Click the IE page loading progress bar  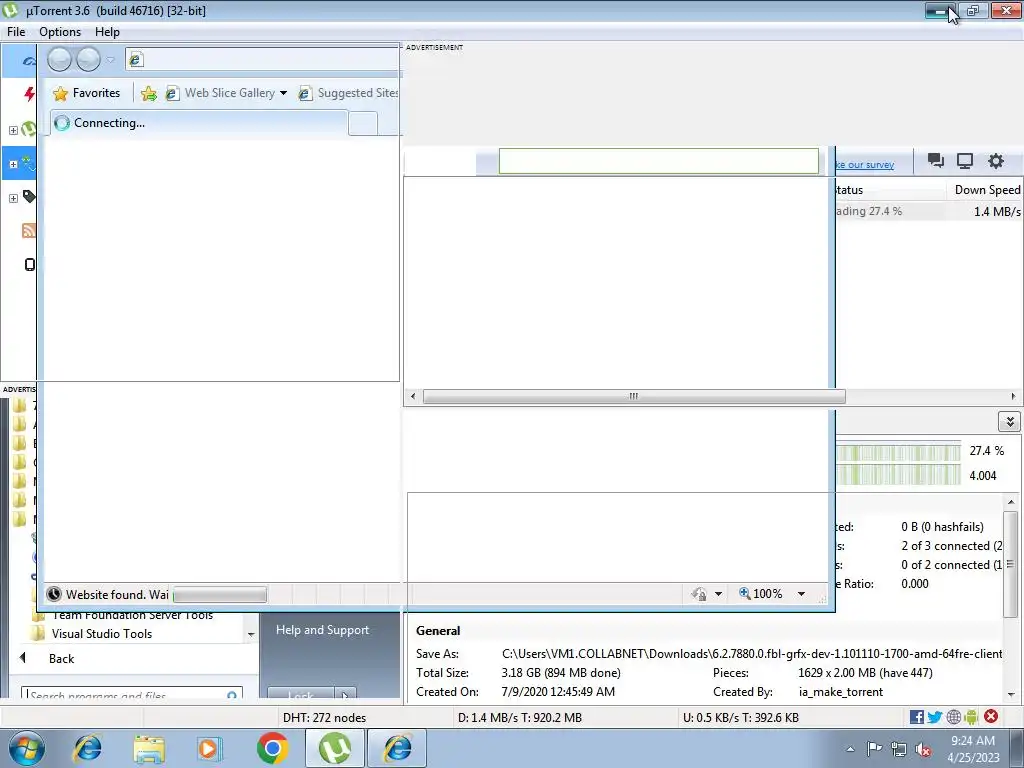coord(220,595)
